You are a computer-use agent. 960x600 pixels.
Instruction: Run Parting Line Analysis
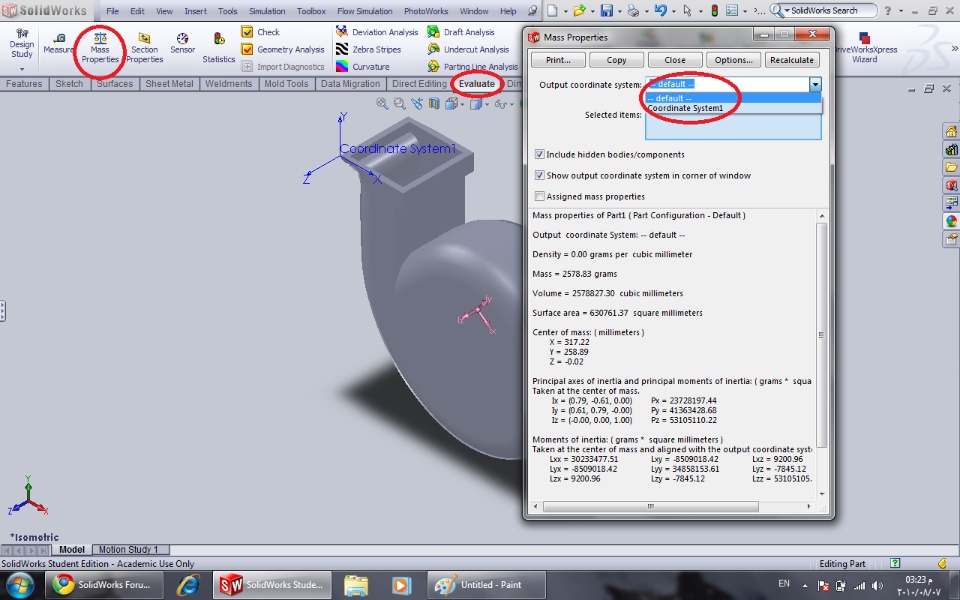pos(473,66)
